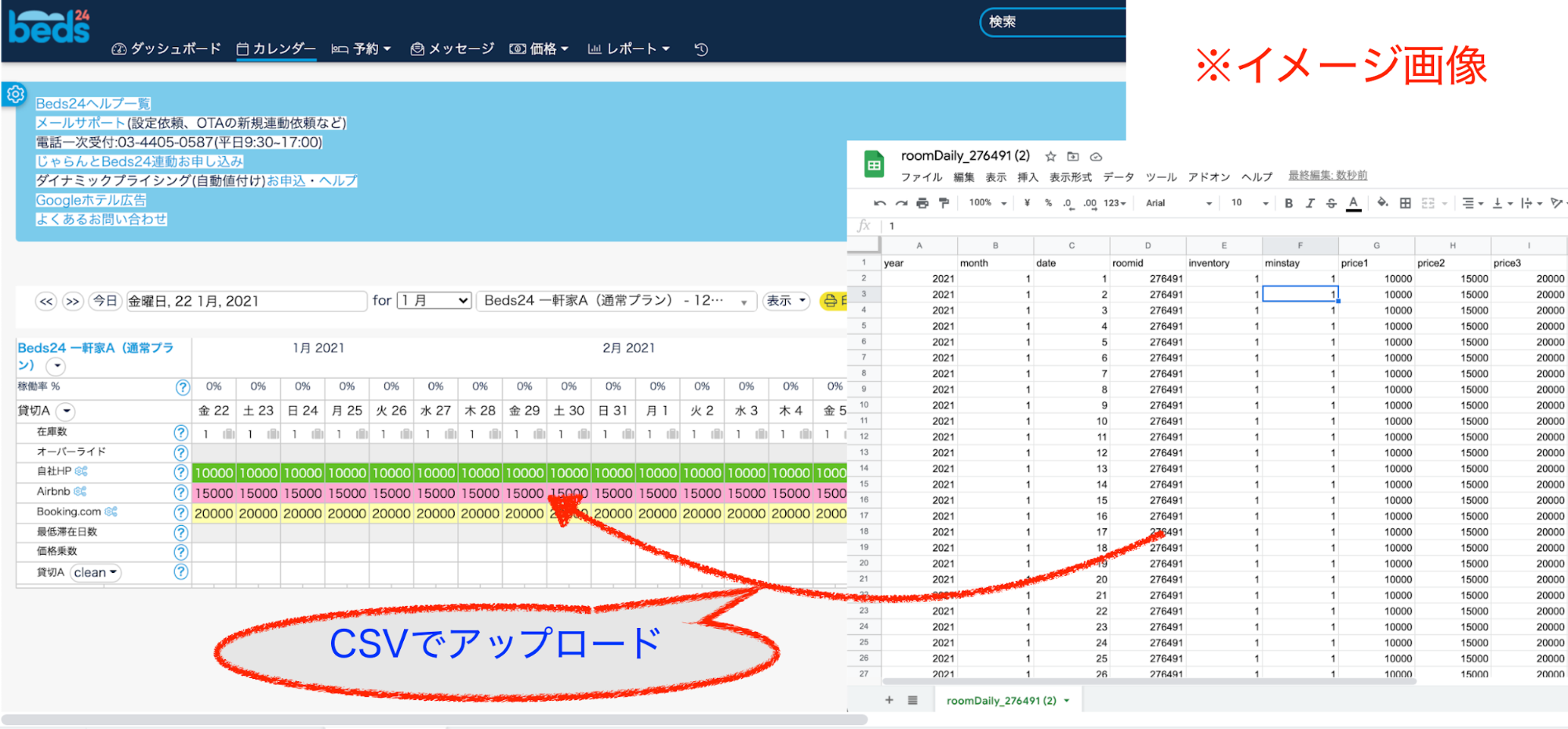Click the gear icon next to Airbnb
The height and width of the screenshot is (729, 1568).
coord(81,491)
